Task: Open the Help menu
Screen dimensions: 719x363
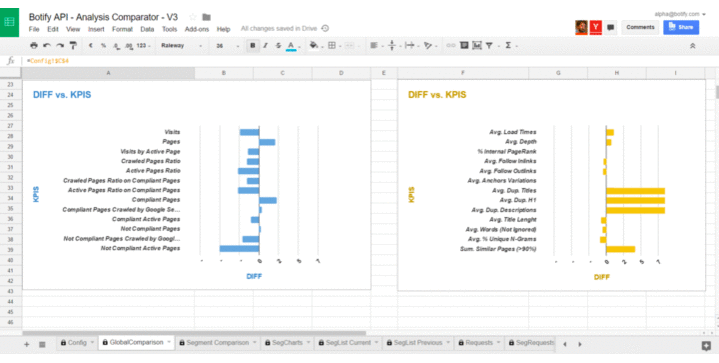Action: coord(223,29)
